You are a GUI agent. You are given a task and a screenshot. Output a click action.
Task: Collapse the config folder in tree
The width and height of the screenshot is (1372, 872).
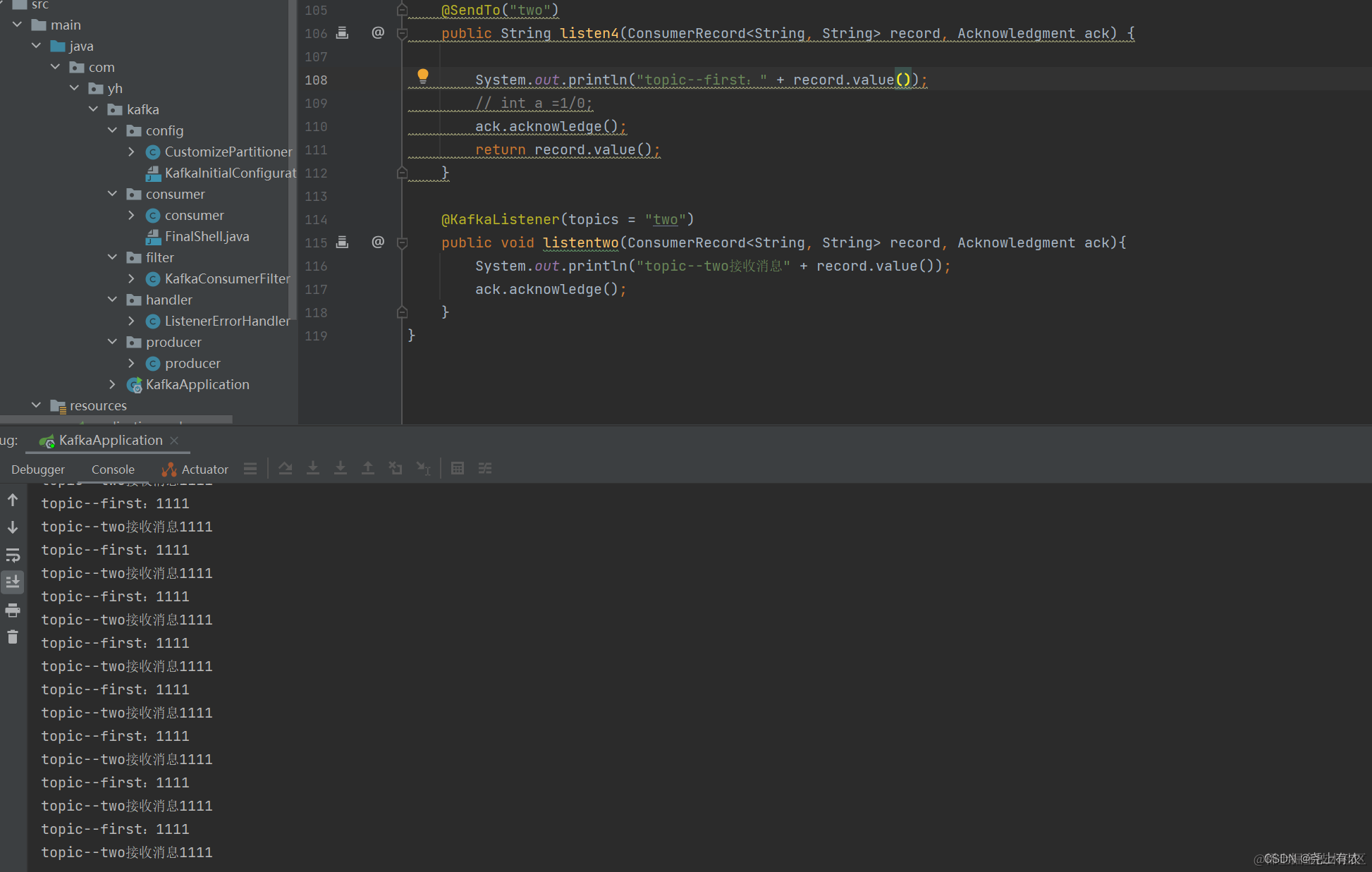click(113, 130)
